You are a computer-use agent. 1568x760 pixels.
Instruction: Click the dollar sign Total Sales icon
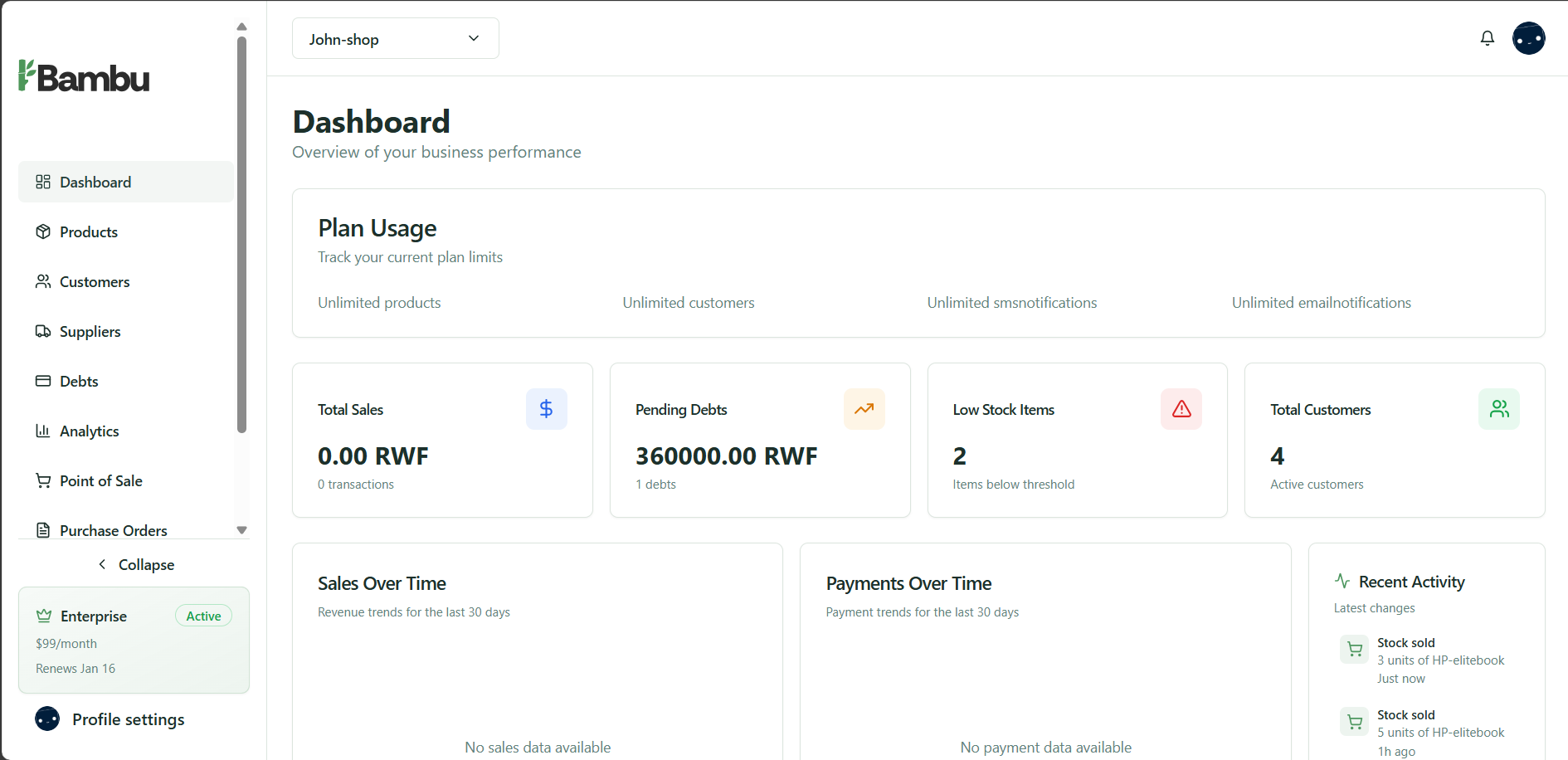546,409
